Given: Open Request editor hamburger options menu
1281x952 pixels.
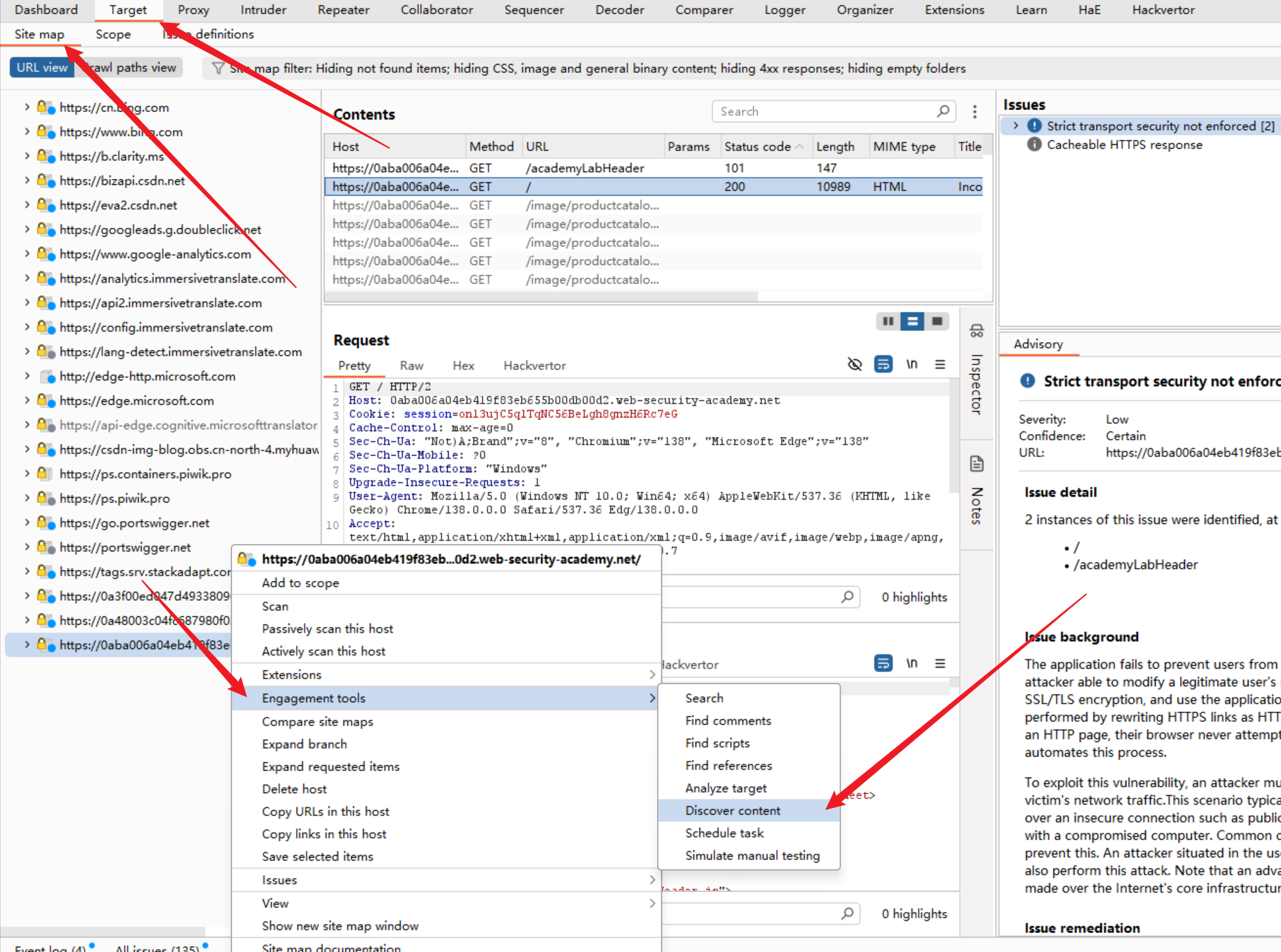Looking at the screenshot, I should [x=940, y=365].
